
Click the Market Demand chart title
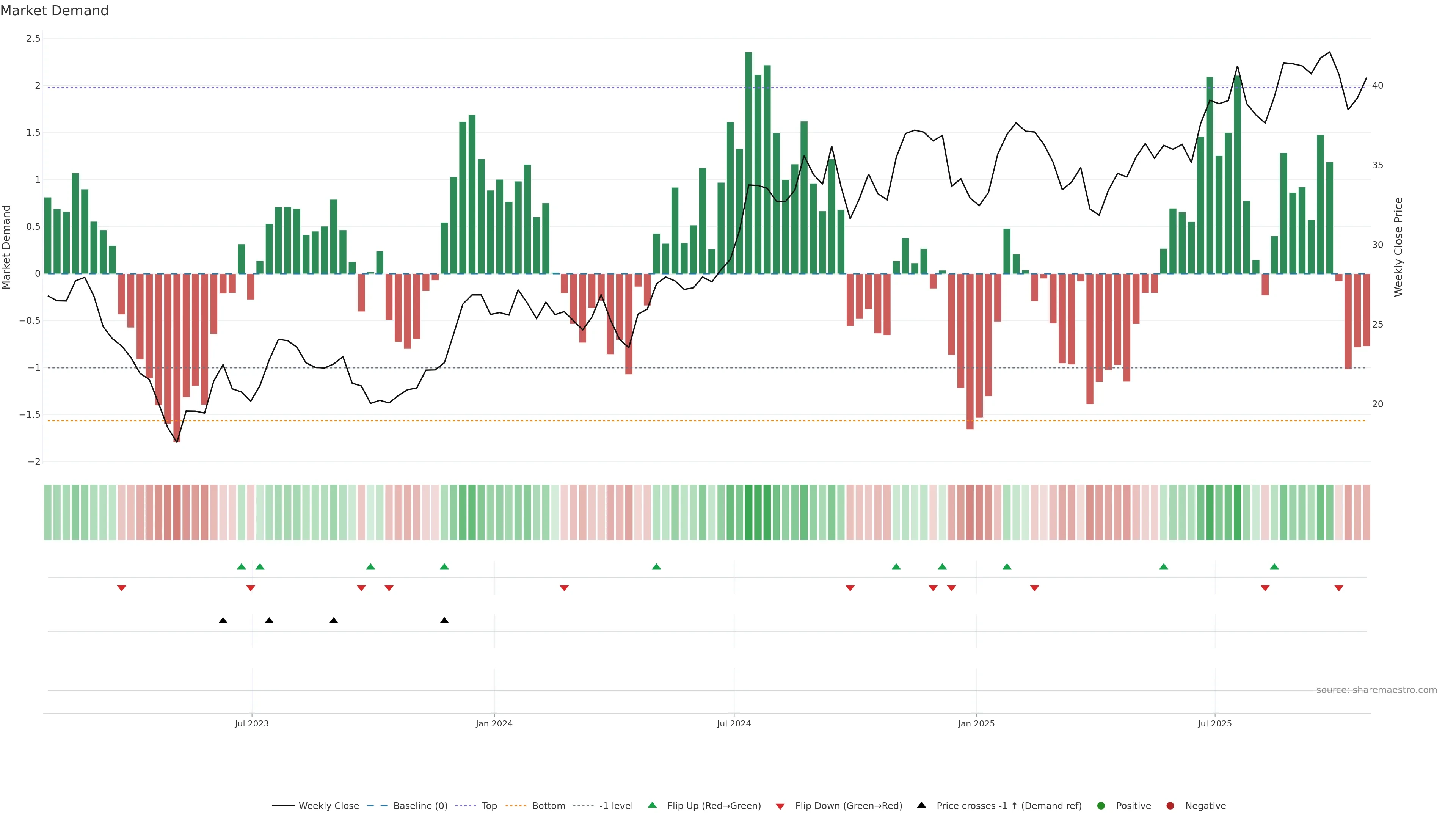pyautogui.click(x=54, y=11)
